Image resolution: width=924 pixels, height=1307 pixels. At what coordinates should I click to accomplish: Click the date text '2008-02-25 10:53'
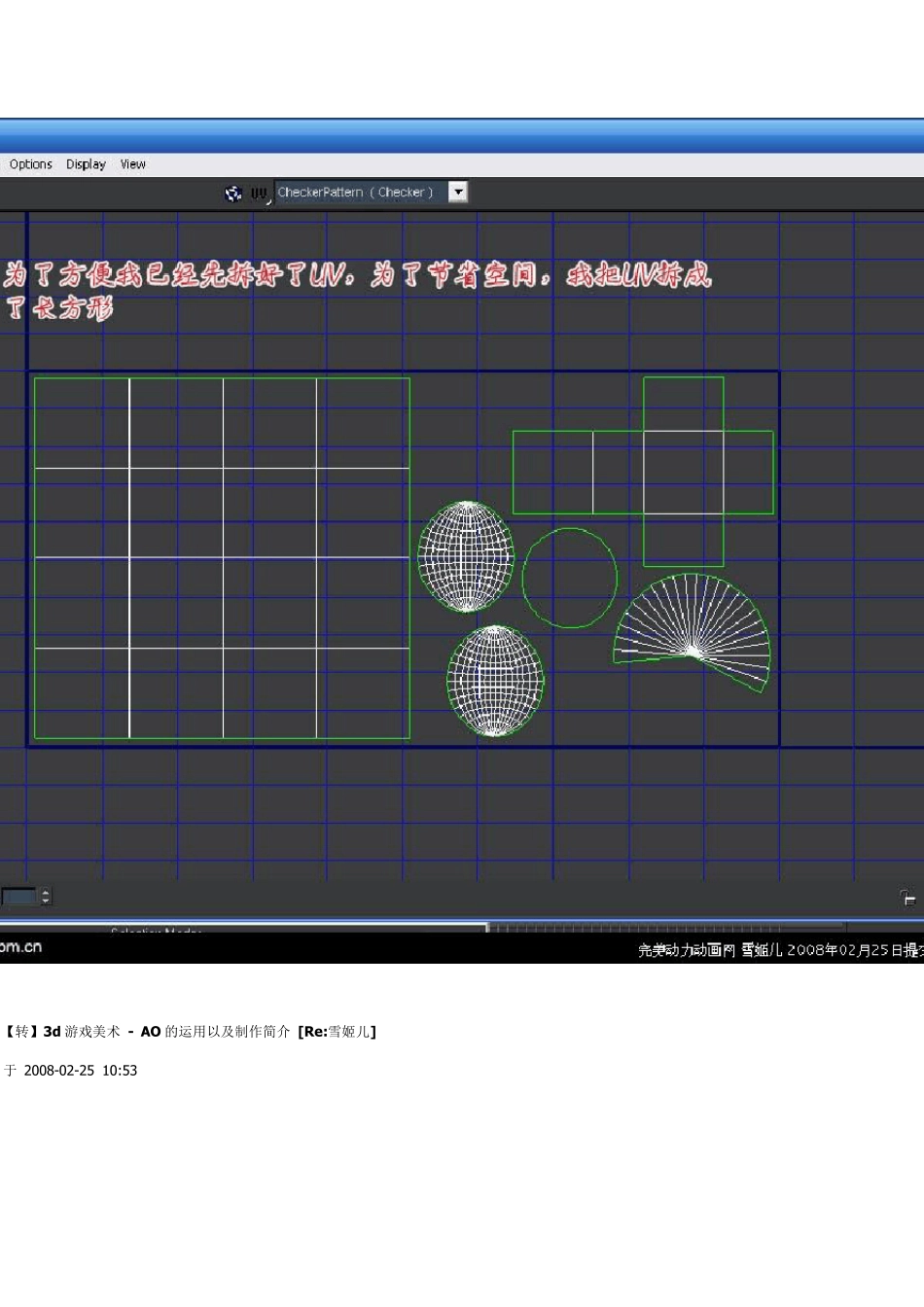click(81, 1071)
